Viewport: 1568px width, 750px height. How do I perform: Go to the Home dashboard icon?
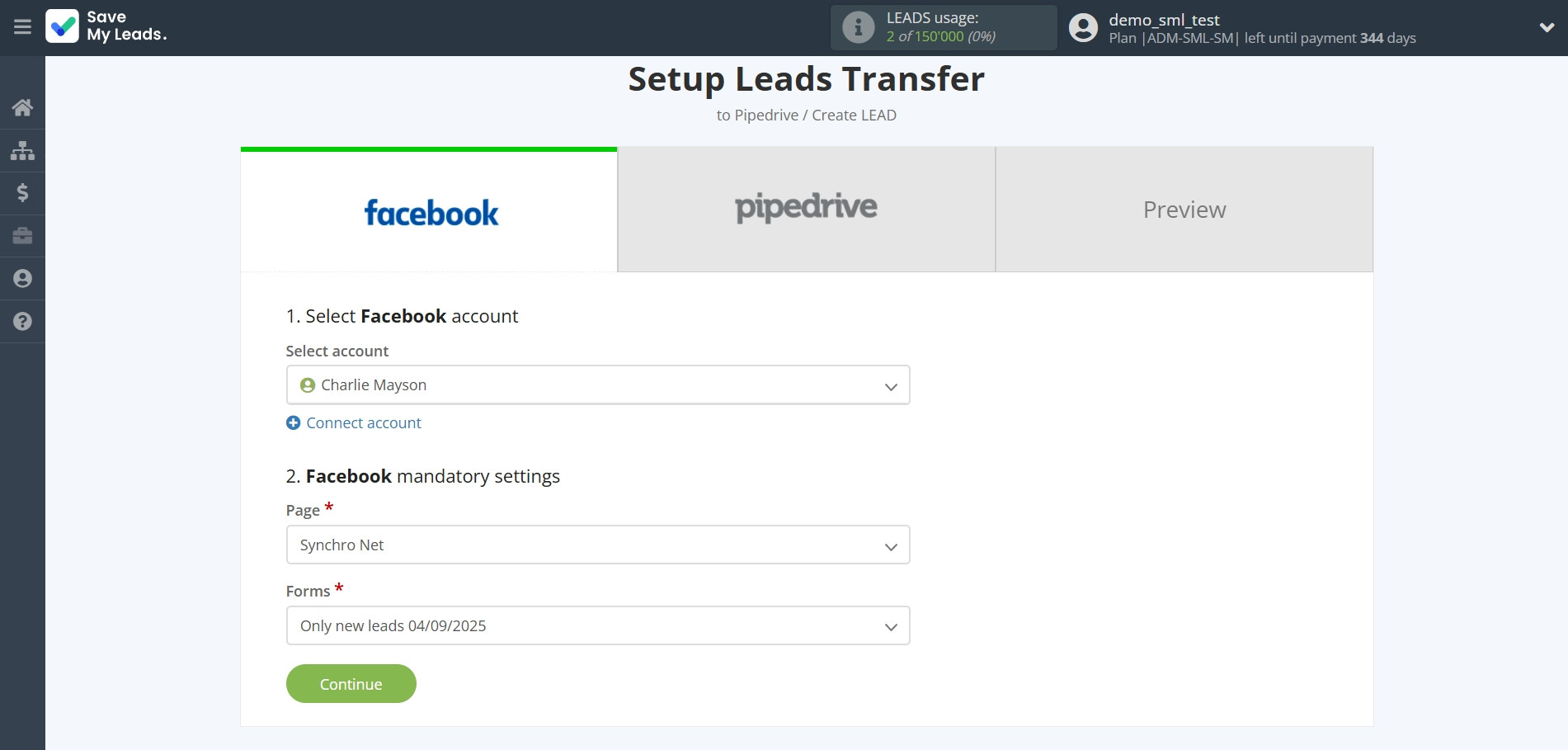point(22,107)
